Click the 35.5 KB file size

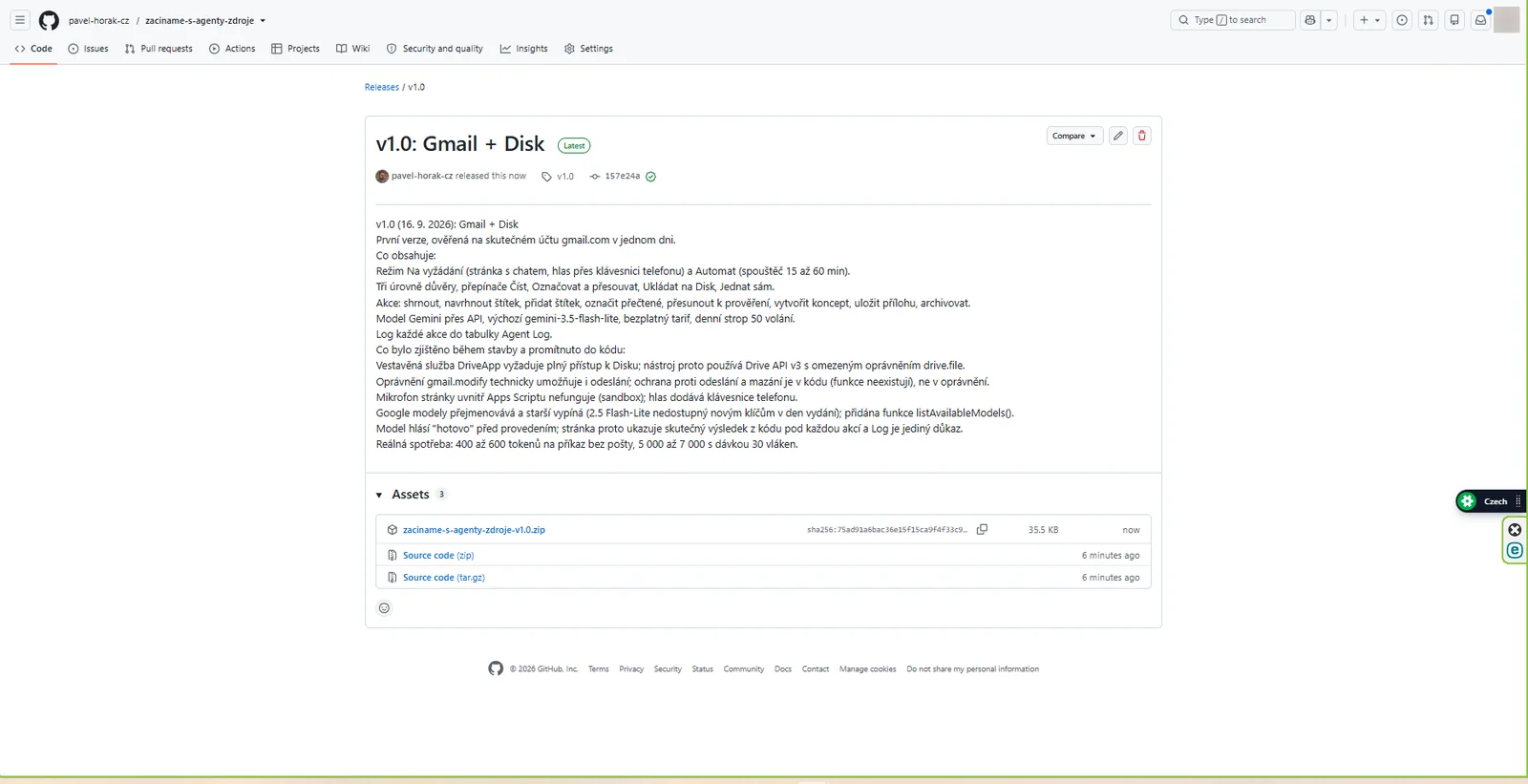tap(1043, 530)
